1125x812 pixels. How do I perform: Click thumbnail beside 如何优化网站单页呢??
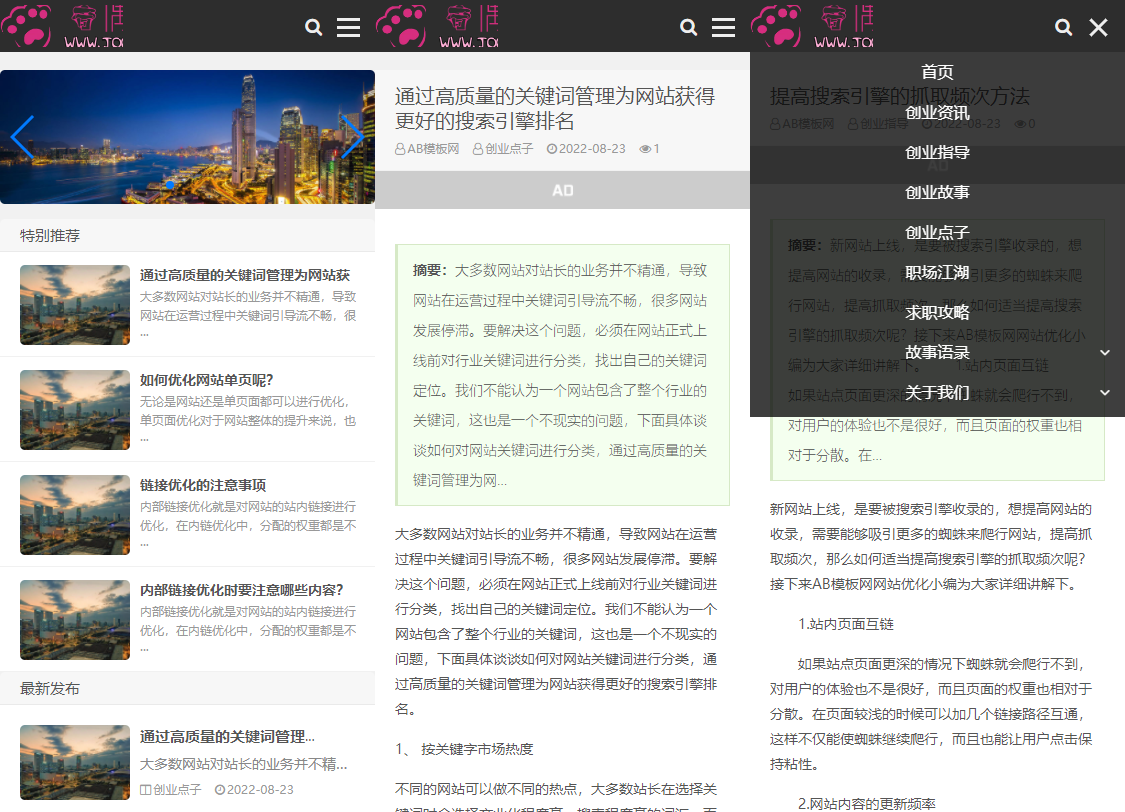click(x=75, y=410)
